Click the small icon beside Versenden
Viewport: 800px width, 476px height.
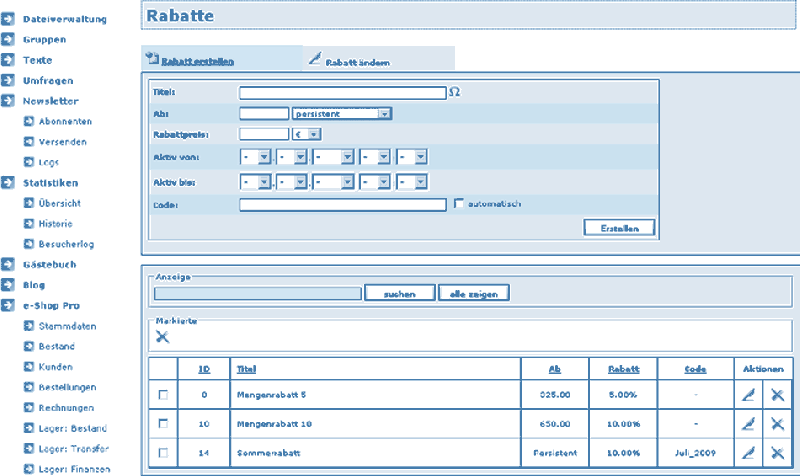pyautogui.click(x=29, y=141)
